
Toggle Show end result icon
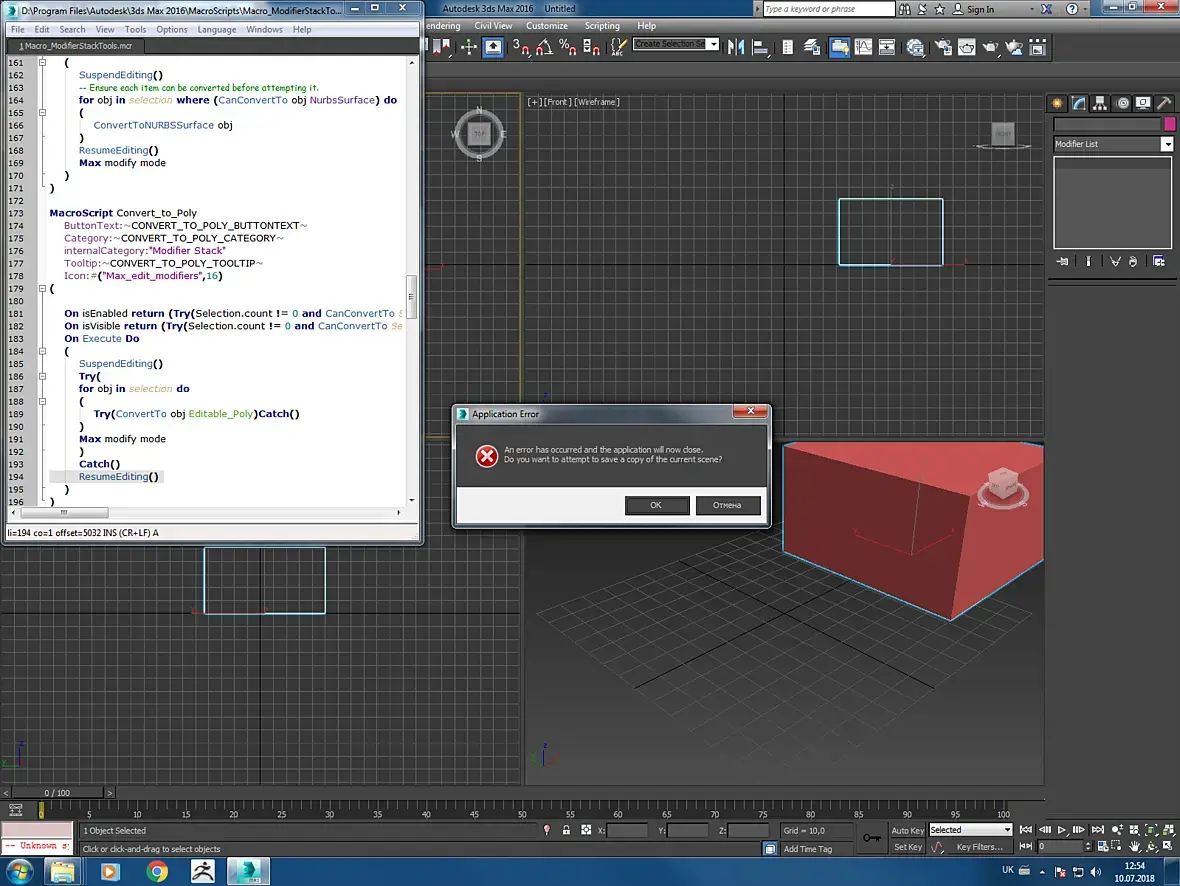[1088, 261]
